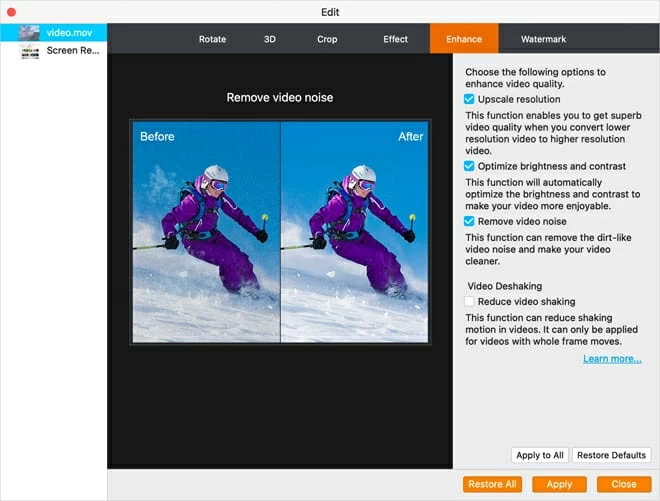Enable Reduce video shaking
This screenshot has width=660, height=501.
pyautogui.click(x=469, y=301)
